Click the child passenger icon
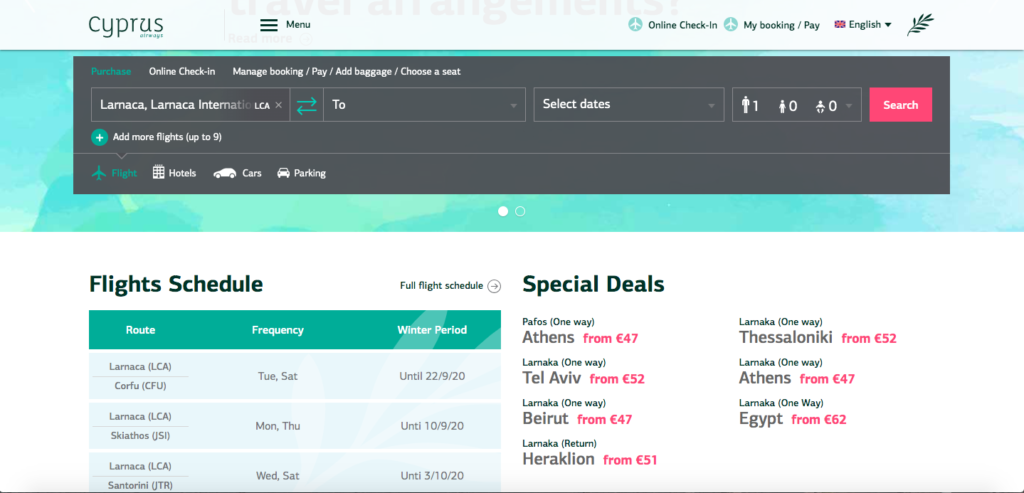Image resolution: width=1024 pixels, height=493 pixels. (x=782, y=106)
